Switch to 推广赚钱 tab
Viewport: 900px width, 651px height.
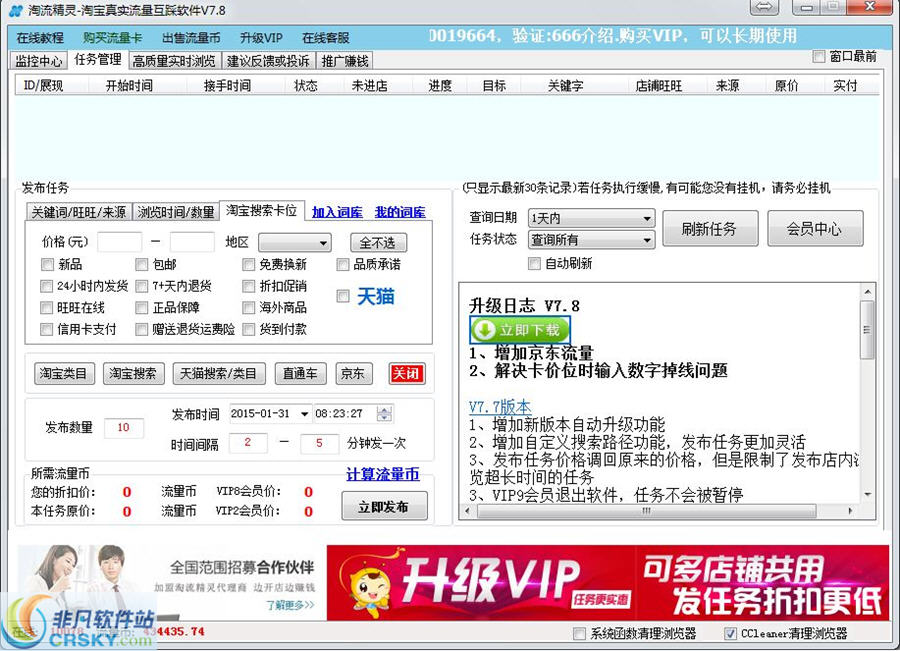point(345,61)
